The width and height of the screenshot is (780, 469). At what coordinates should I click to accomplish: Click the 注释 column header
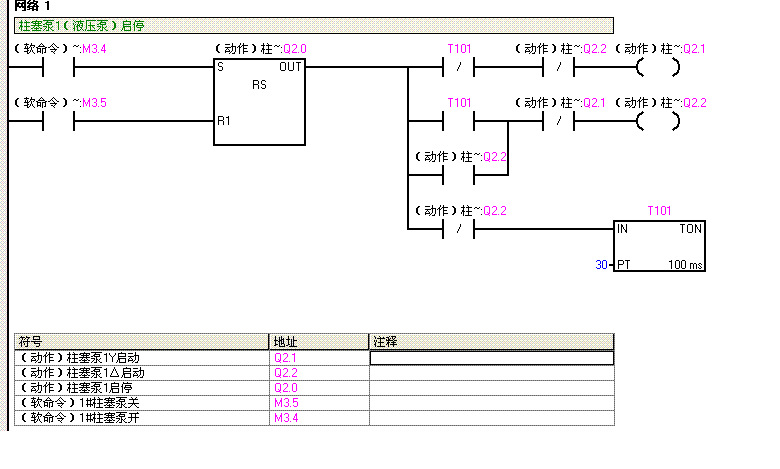(x=491, y=341)
